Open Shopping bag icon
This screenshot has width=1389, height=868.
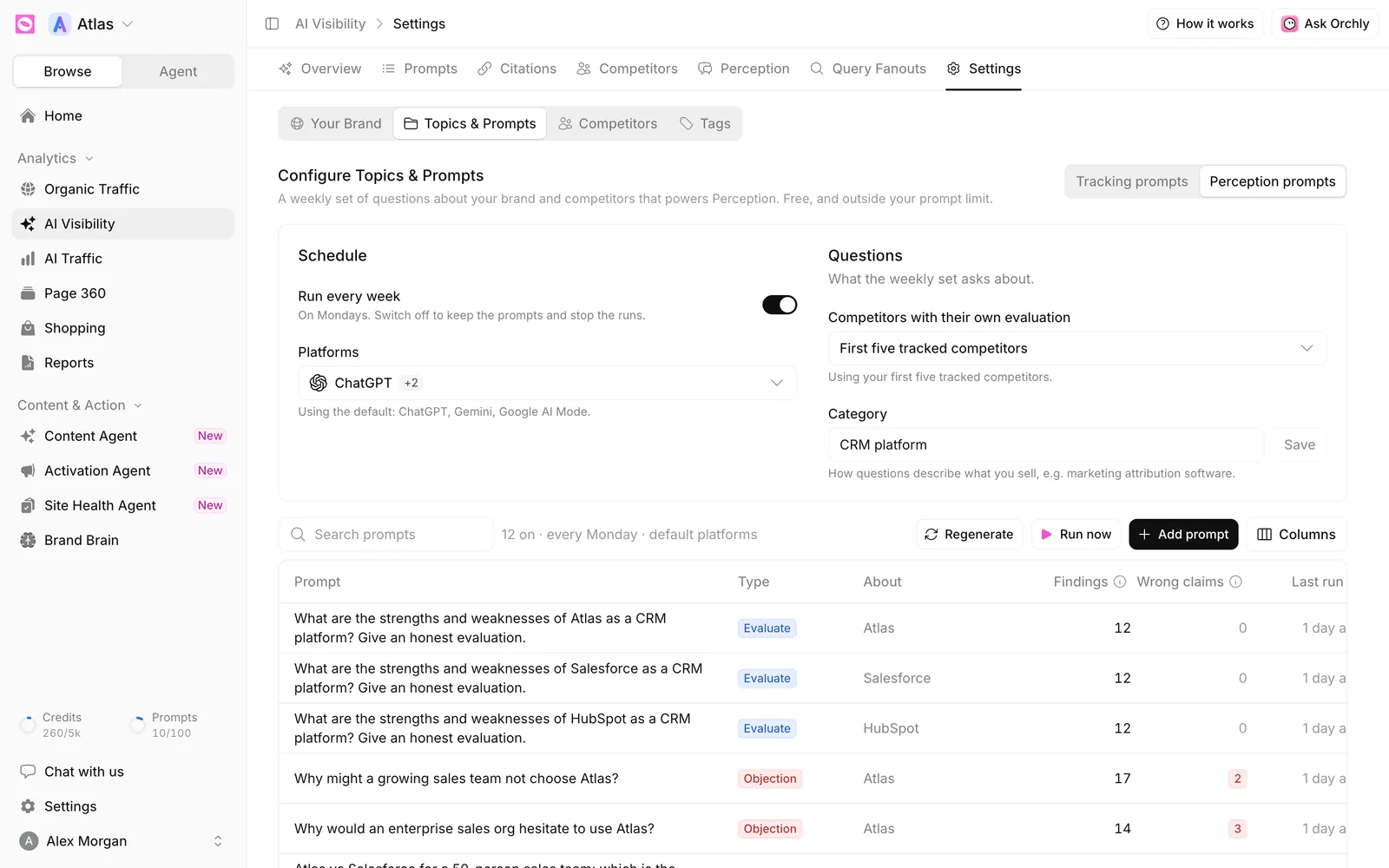[28, 328]
